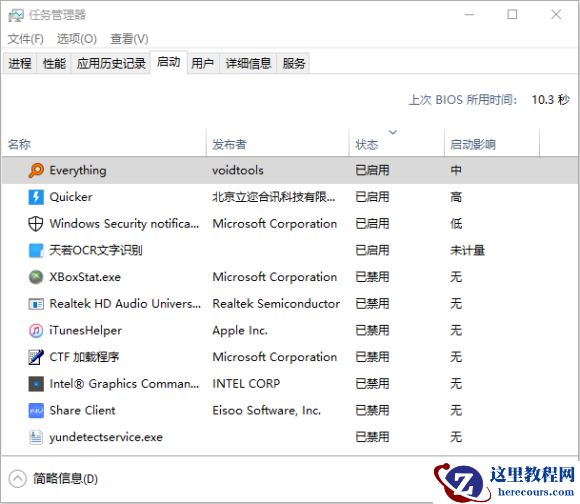The height and width of the screenshot is (504, 580).
Task: Click the 高 startup impact for Quicker
Action: pyautogui.click(x=456, y=197)
